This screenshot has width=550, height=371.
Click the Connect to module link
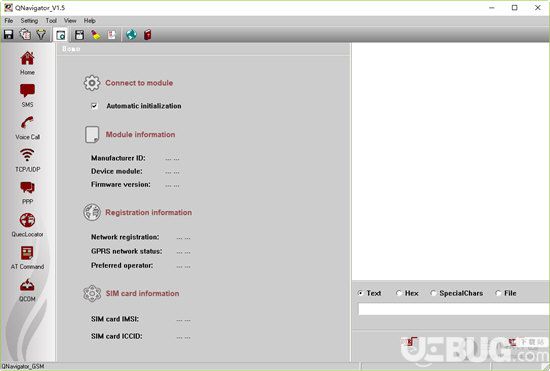(x=139, y=83)
